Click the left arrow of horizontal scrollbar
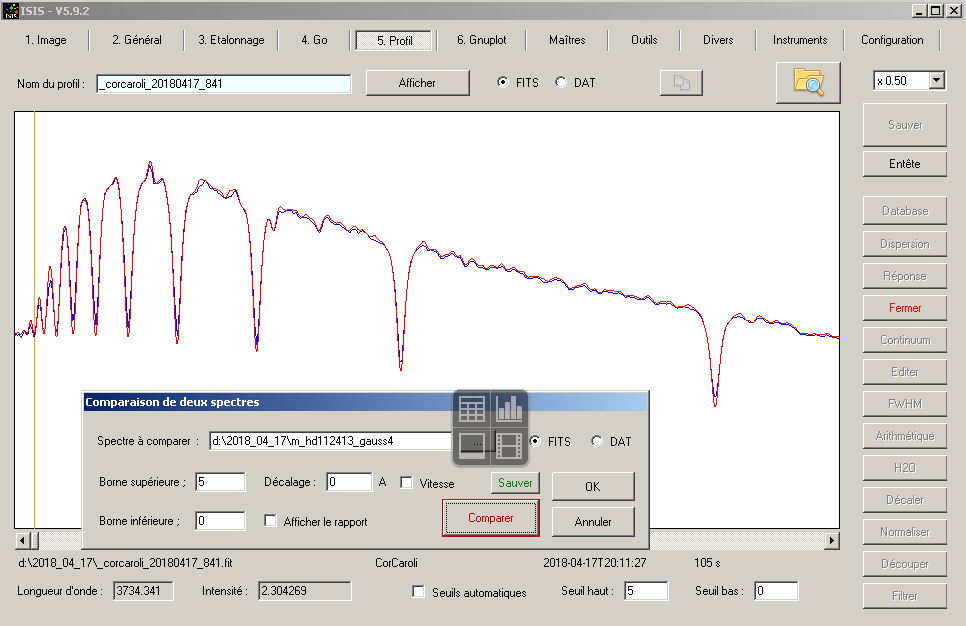The image size is (966, 626). tap(22, 540)
